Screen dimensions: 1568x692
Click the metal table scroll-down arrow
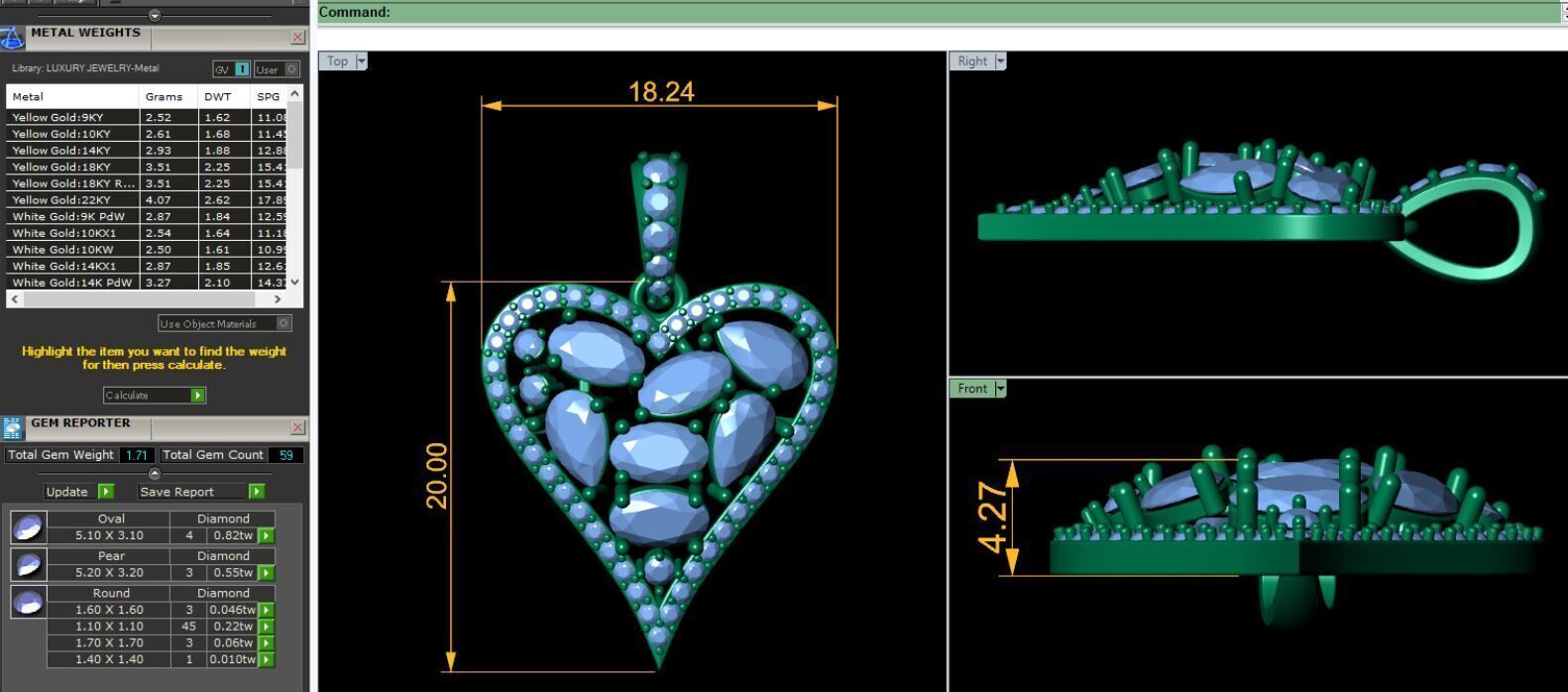(294, 283)
